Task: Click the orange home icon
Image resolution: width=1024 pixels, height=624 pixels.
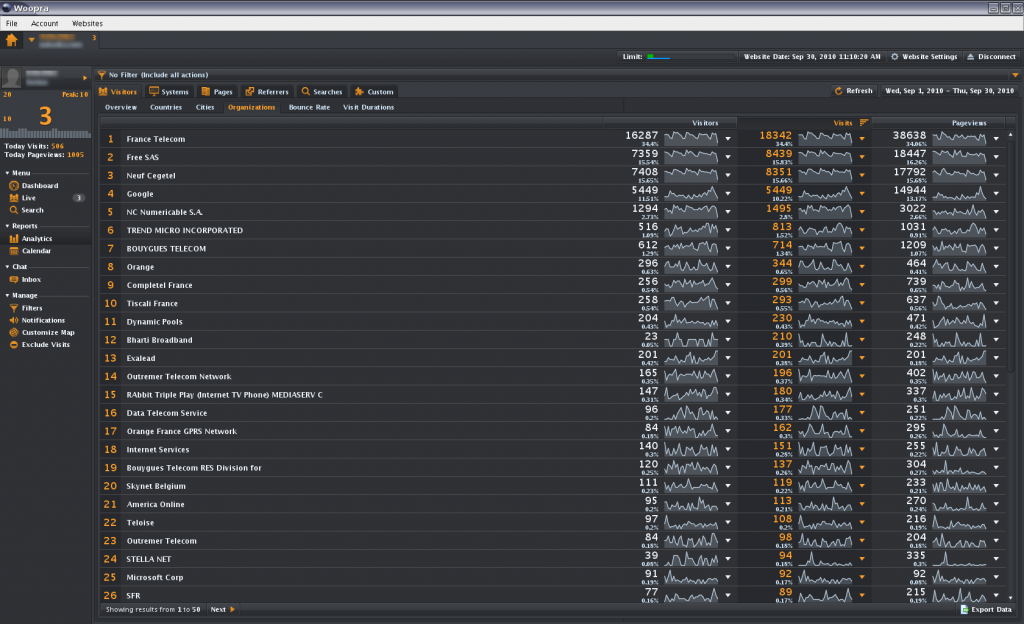Action: point(12,40)
